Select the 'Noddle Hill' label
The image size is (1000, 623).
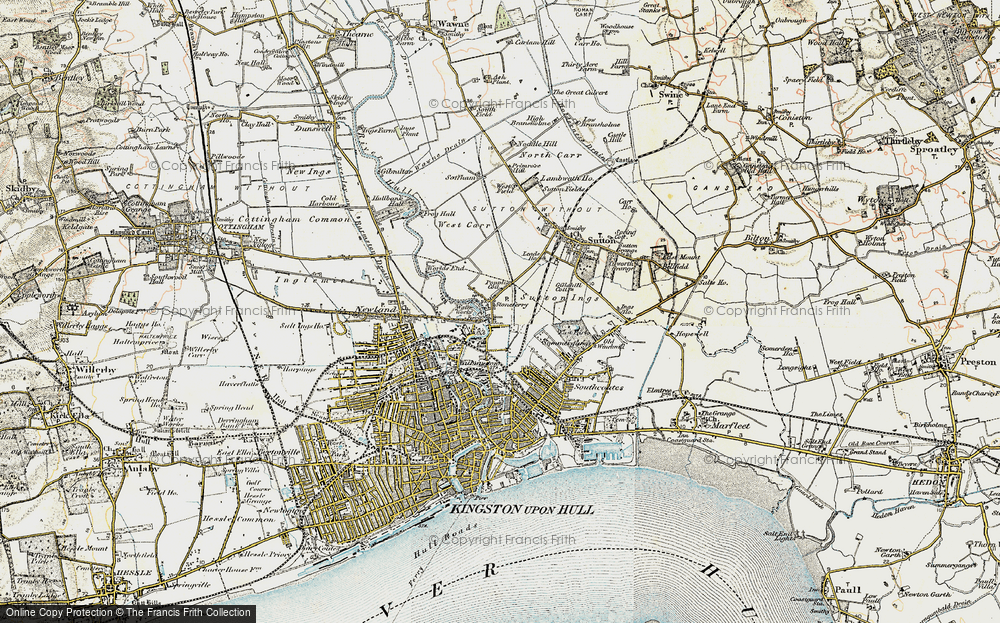click(537, 144)
